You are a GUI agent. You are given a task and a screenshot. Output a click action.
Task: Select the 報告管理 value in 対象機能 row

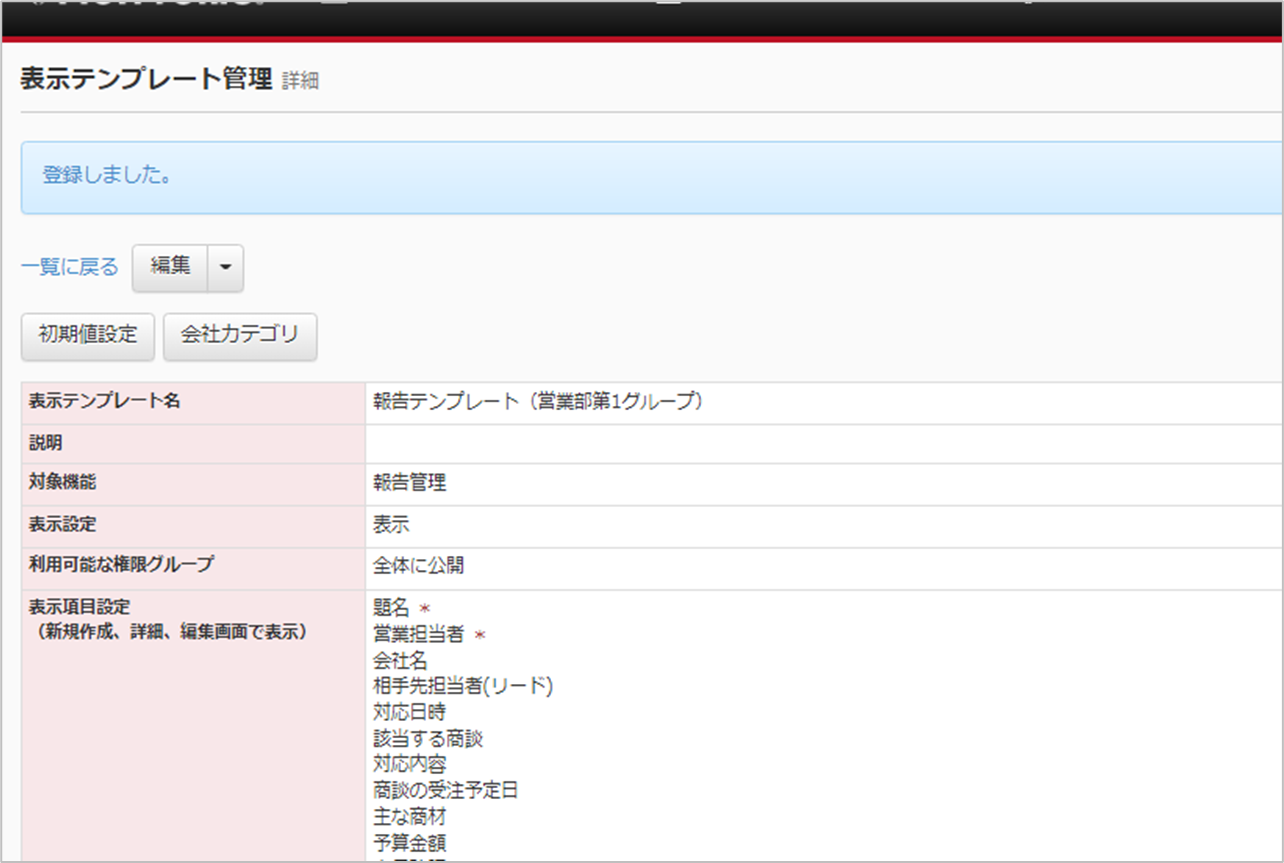409,484
